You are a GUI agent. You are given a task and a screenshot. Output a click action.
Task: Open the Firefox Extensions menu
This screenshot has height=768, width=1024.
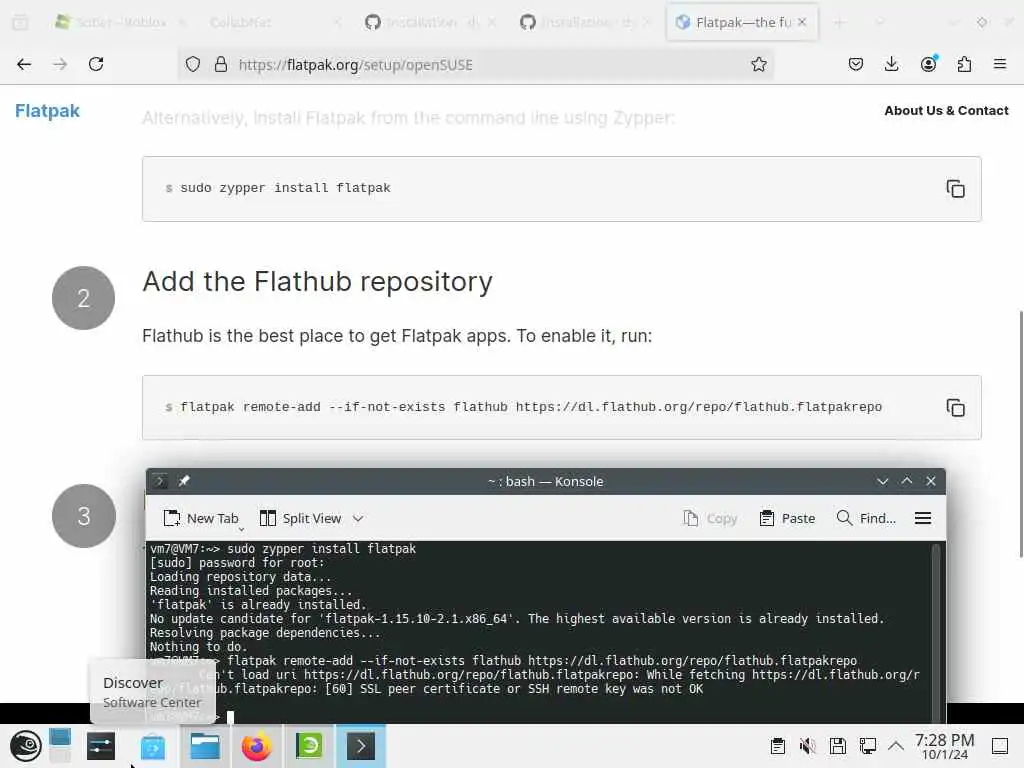point(964,64)
